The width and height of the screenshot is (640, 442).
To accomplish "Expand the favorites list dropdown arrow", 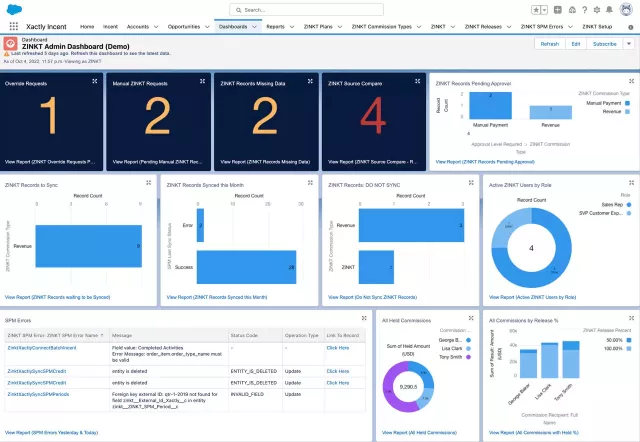I will 544,10.
